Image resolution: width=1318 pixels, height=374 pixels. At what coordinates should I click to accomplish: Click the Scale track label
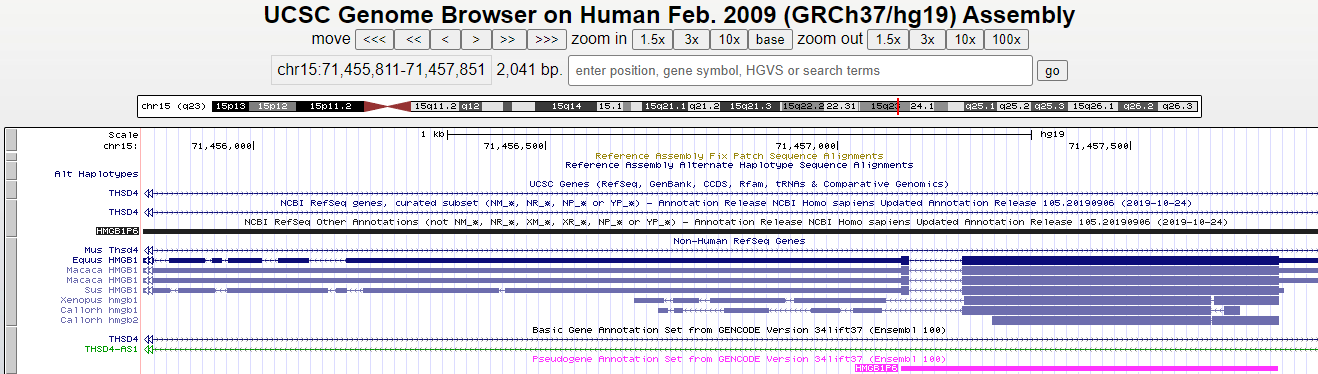click(x=124, y=135)
